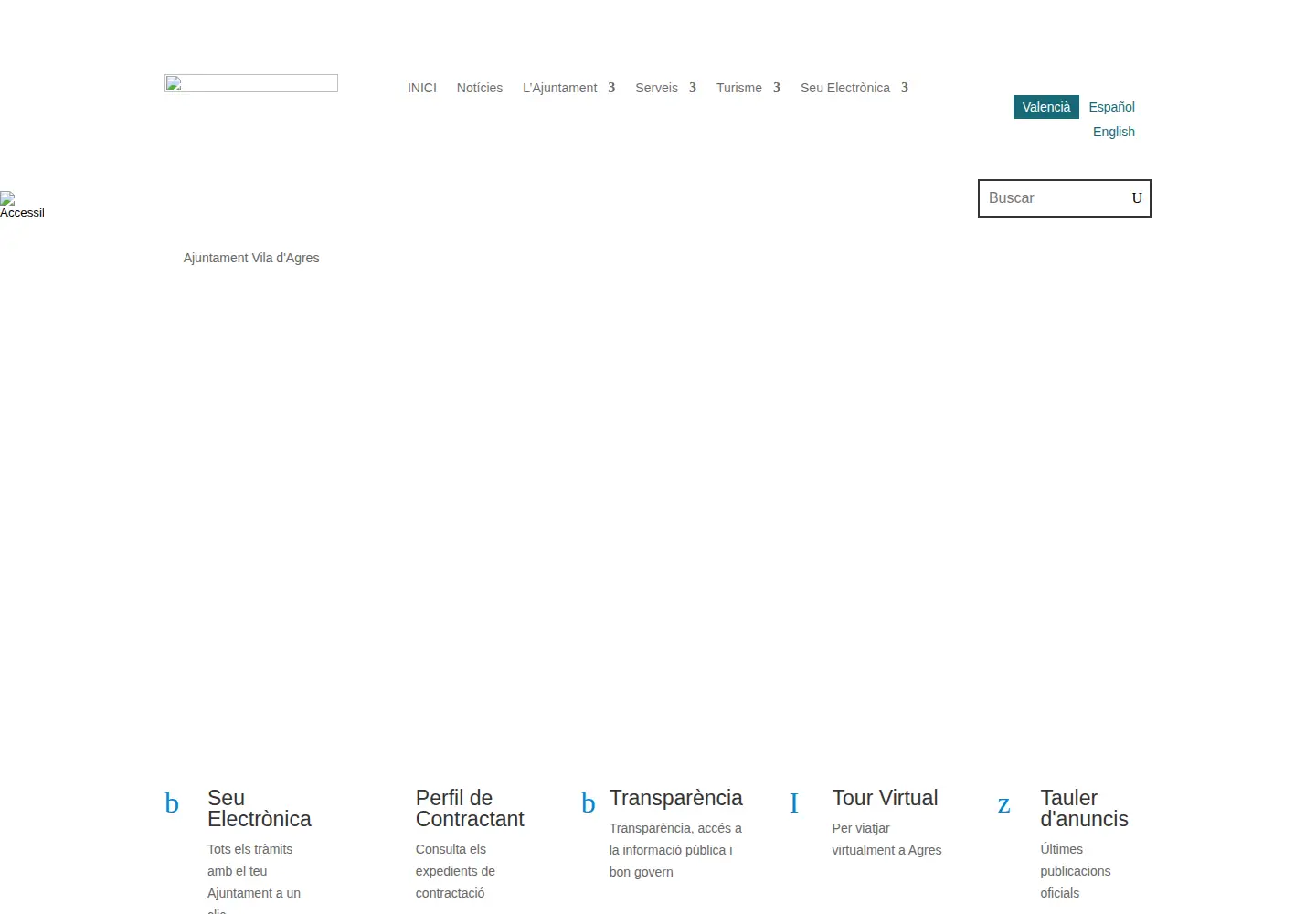The height and width of the screenshot is (914, 1316).
Task: Expand the Seu Electrònica submenu arrow
Action: [x=905, y=88]
